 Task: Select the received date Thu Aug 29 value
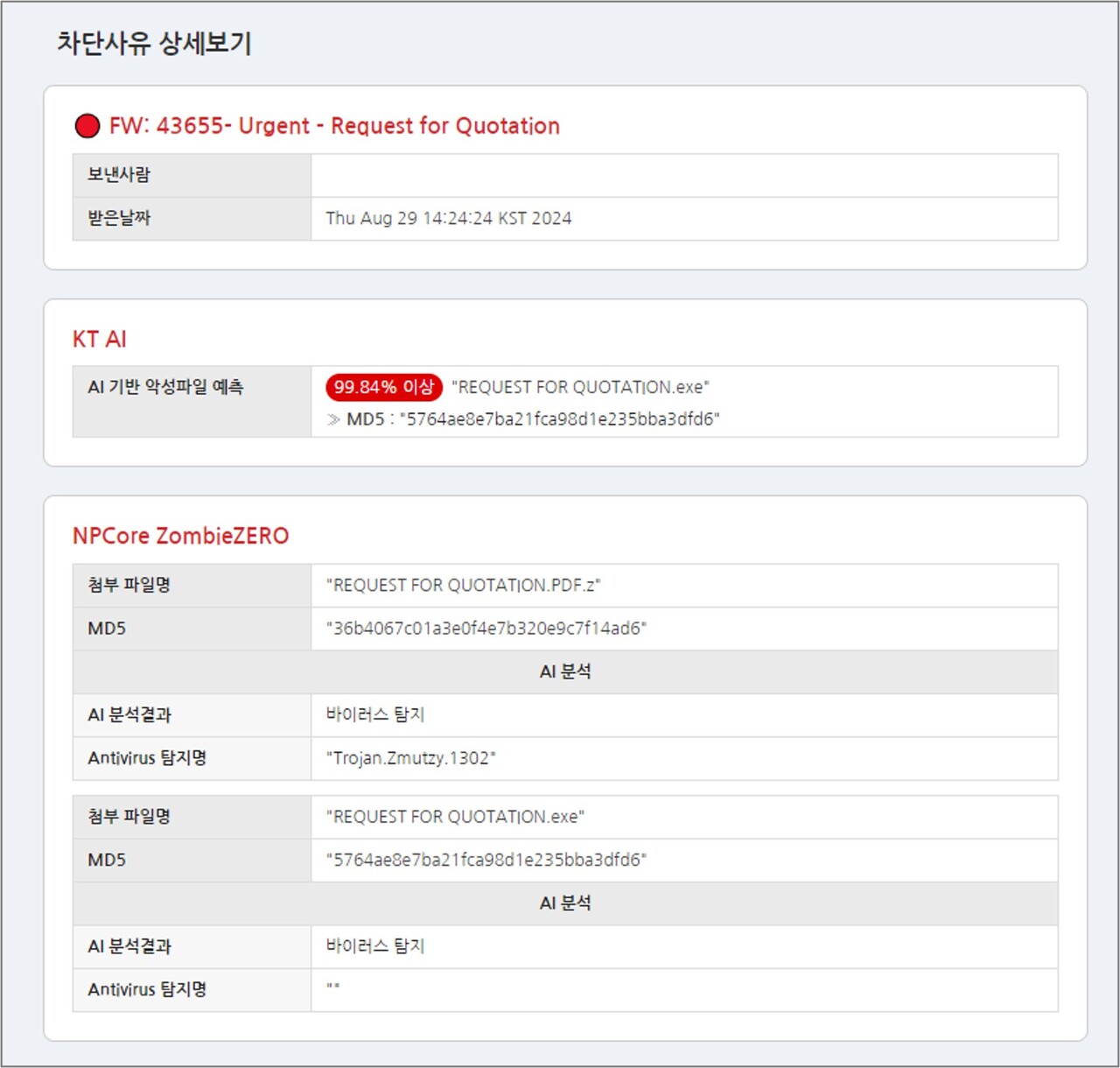(448, 218)
